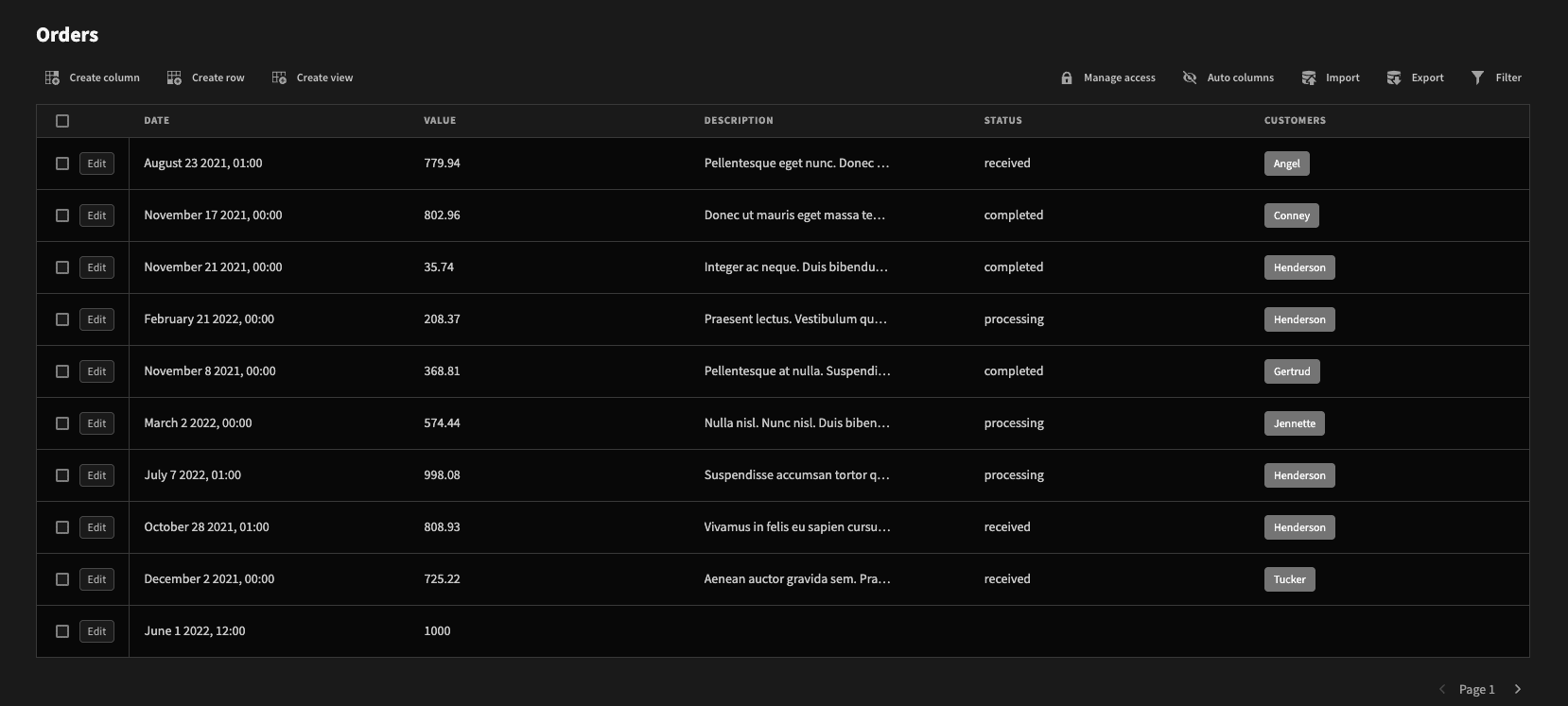Open the Jennette customer tag
This screenshot has height=706, width=1568.
point(1294,423)
